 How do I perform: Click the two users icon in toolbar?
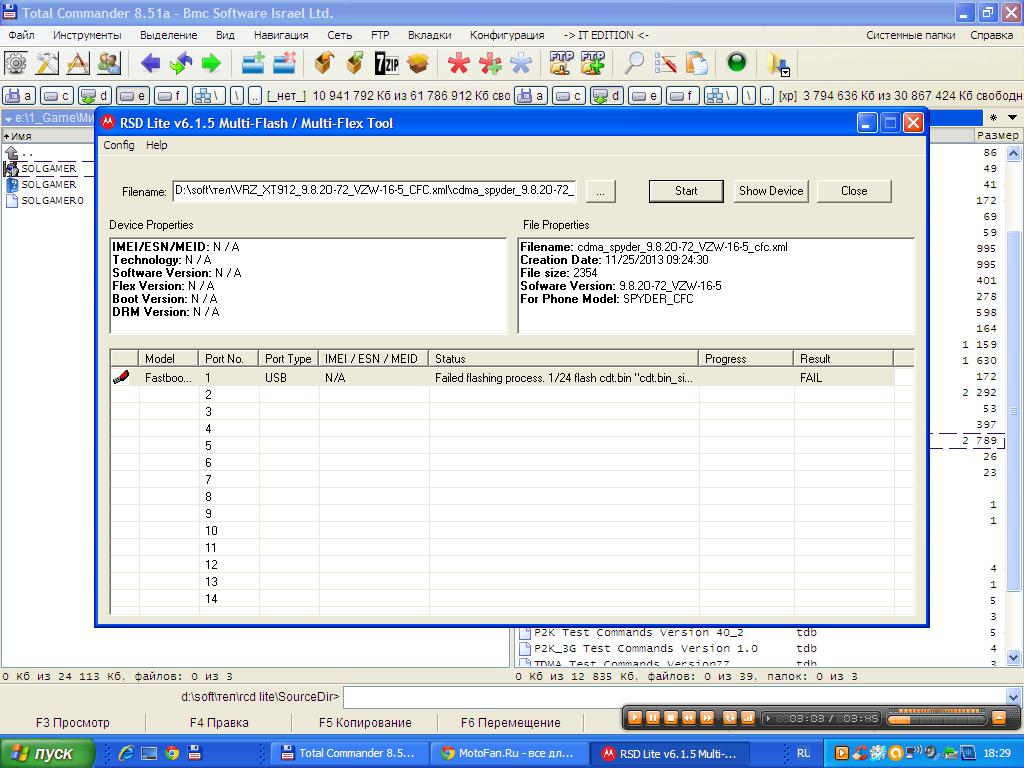109,63
